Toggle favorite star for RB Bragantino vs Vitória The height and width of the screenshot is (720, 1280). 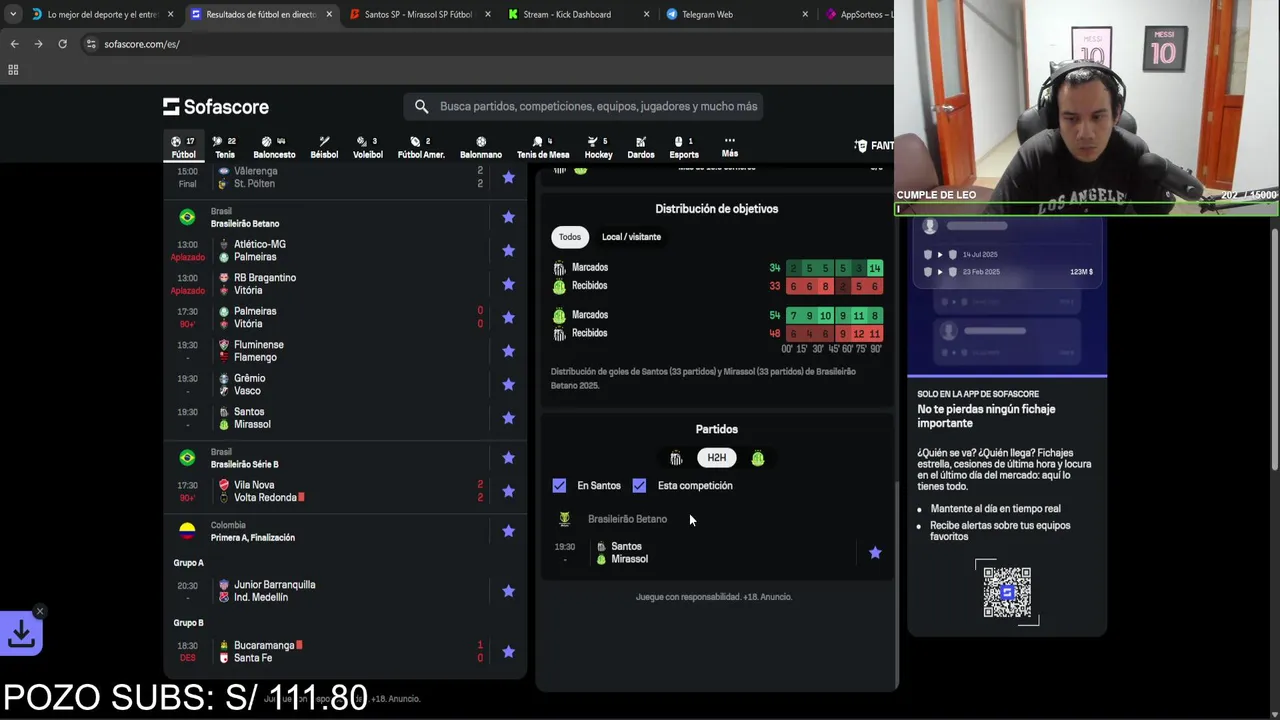508,284
